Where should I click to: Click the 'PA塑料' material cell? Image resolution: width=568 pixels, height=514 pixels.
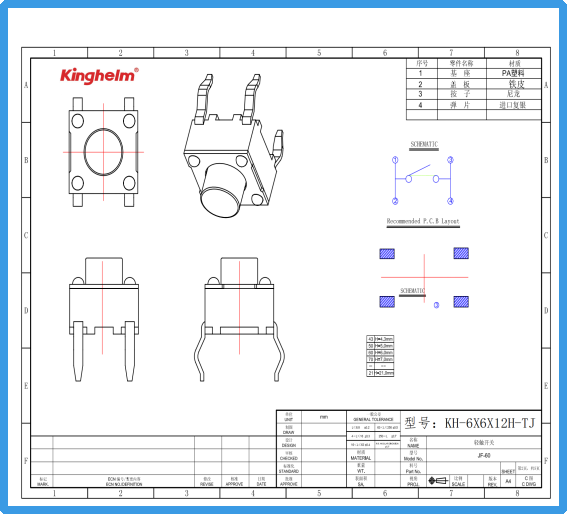(513, 73)
